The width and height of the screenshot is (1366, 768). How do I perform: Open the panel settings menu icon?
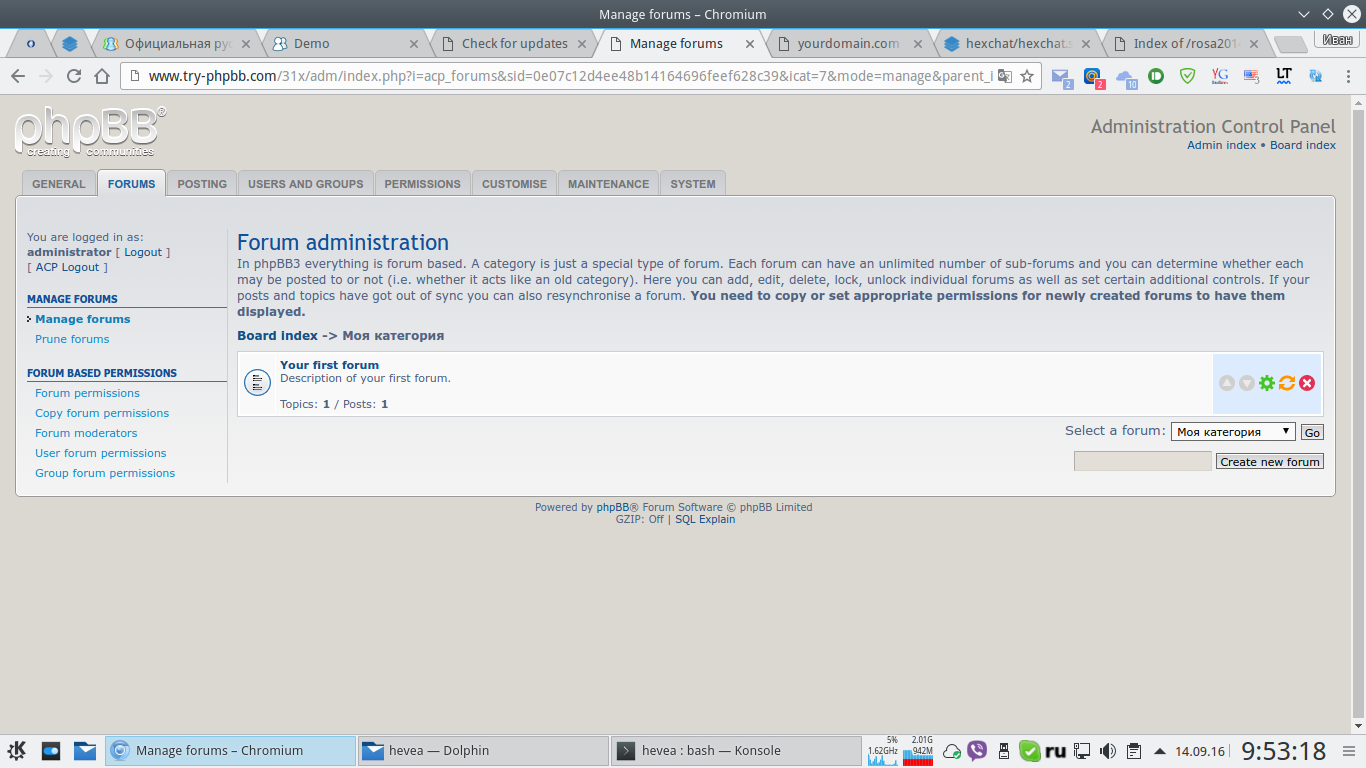(1351, 751)
